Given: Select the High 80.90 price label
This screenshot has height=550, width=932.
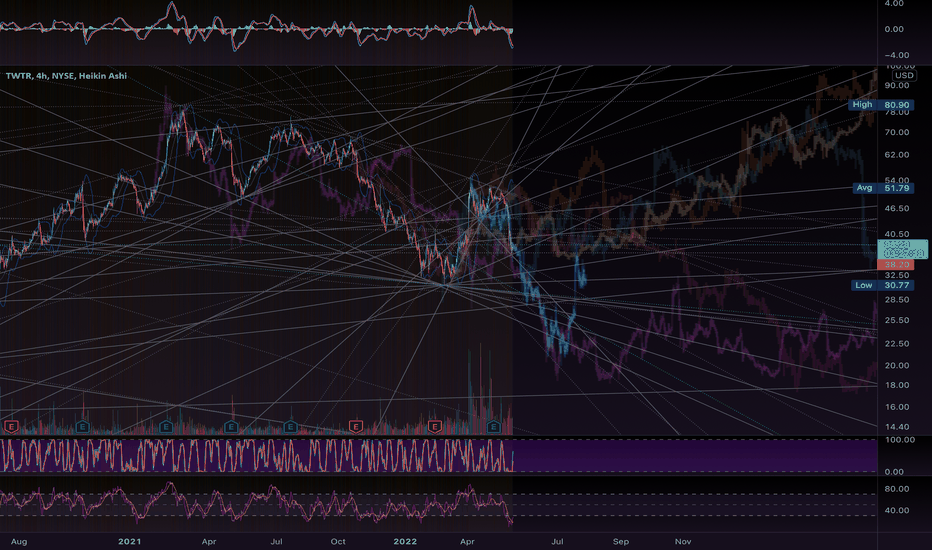Looking at the screenshot, I should 881,105.
